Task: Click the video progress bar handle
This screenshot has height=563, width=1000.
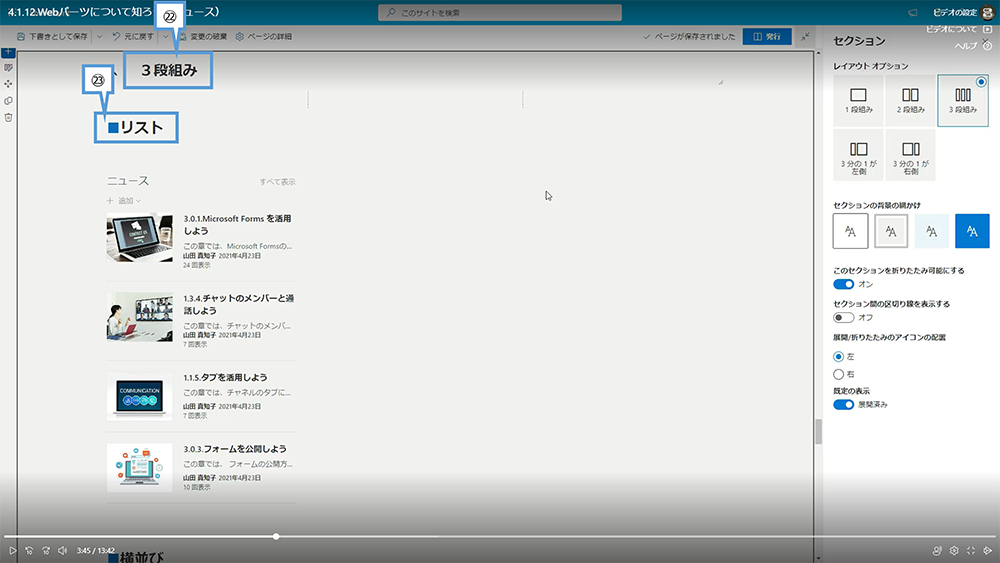Action: coord(276,536)
